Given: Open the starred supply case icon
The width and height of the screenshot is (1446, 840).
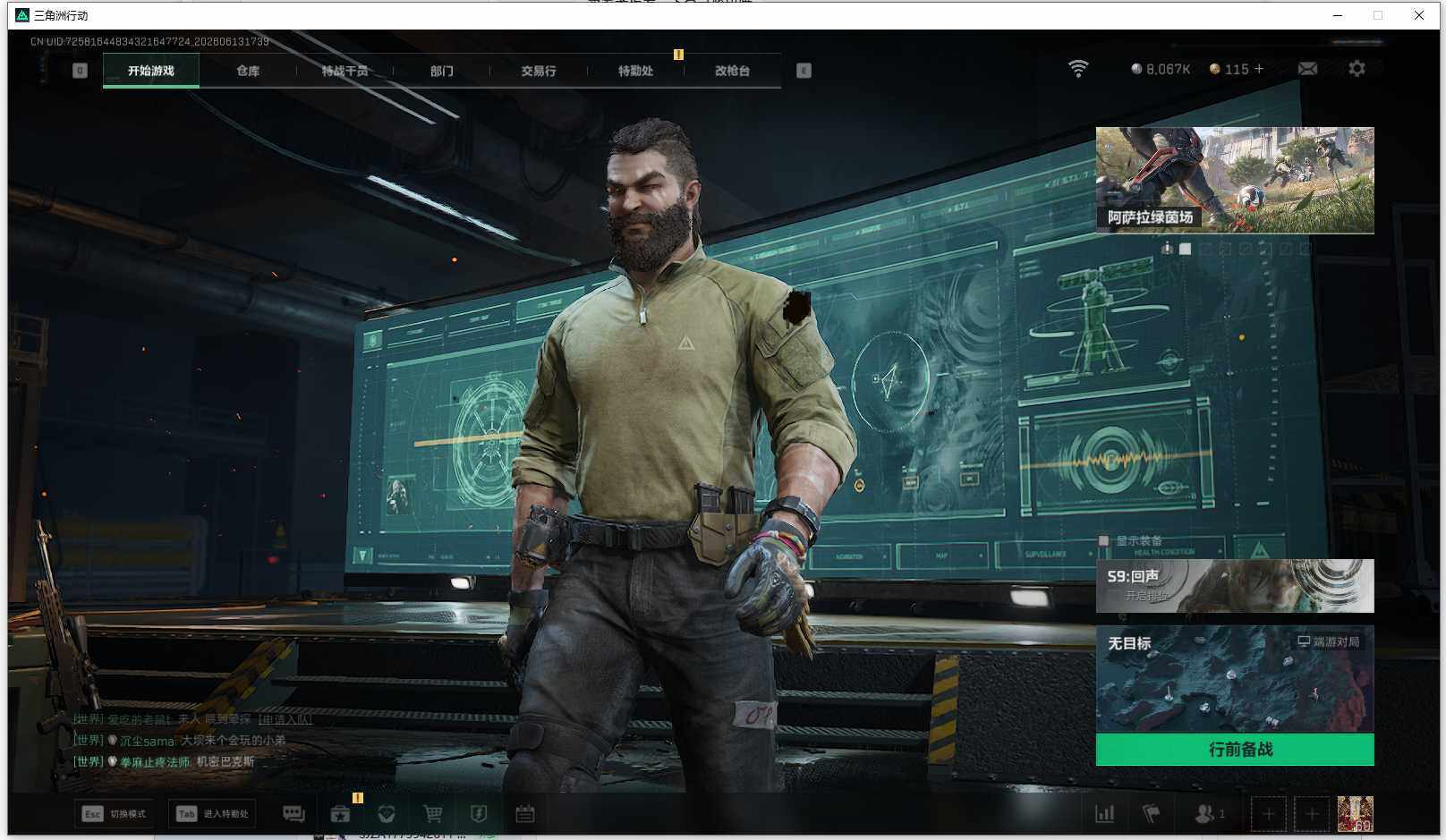Looking at the screenshot, I should pyautogui.click(x=340, y=813).
